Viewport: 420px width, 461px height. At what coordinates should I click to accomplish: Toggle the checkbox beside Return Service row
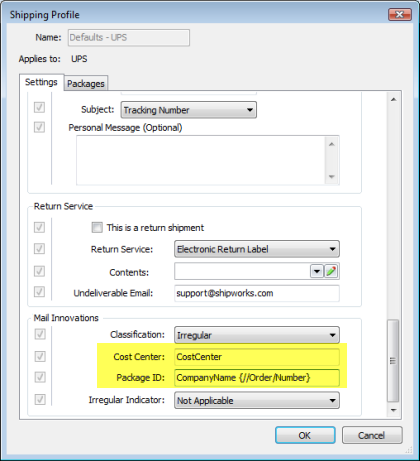point(39,248)
